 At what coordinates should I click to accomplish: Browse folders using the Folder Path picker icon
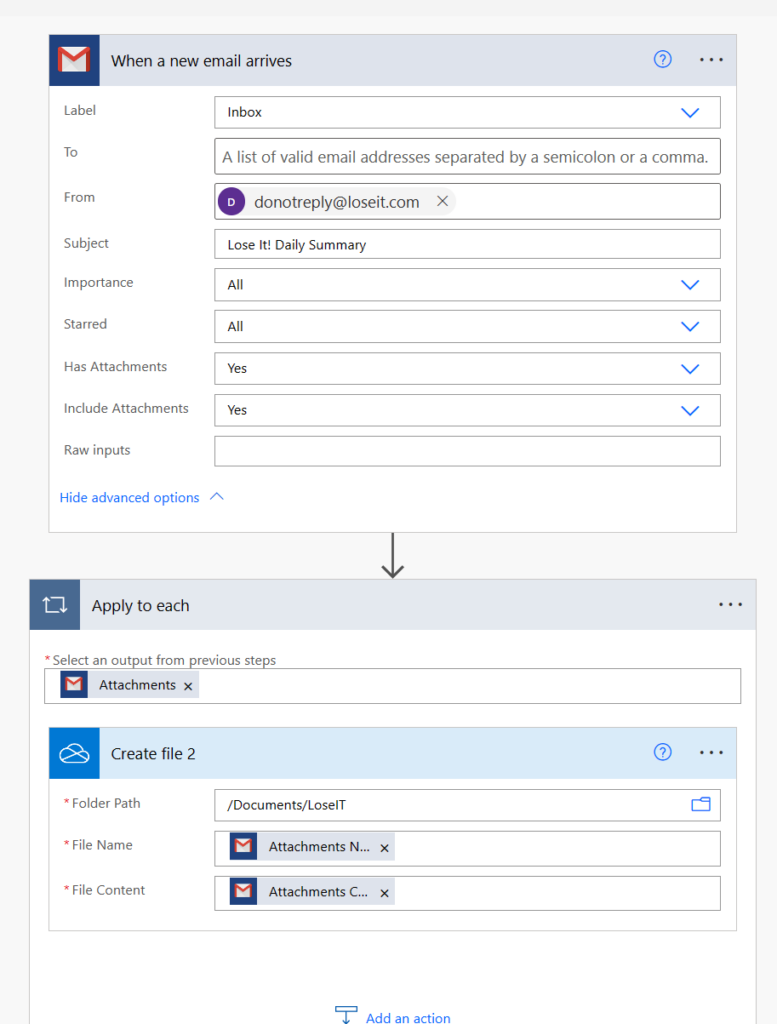700,804
